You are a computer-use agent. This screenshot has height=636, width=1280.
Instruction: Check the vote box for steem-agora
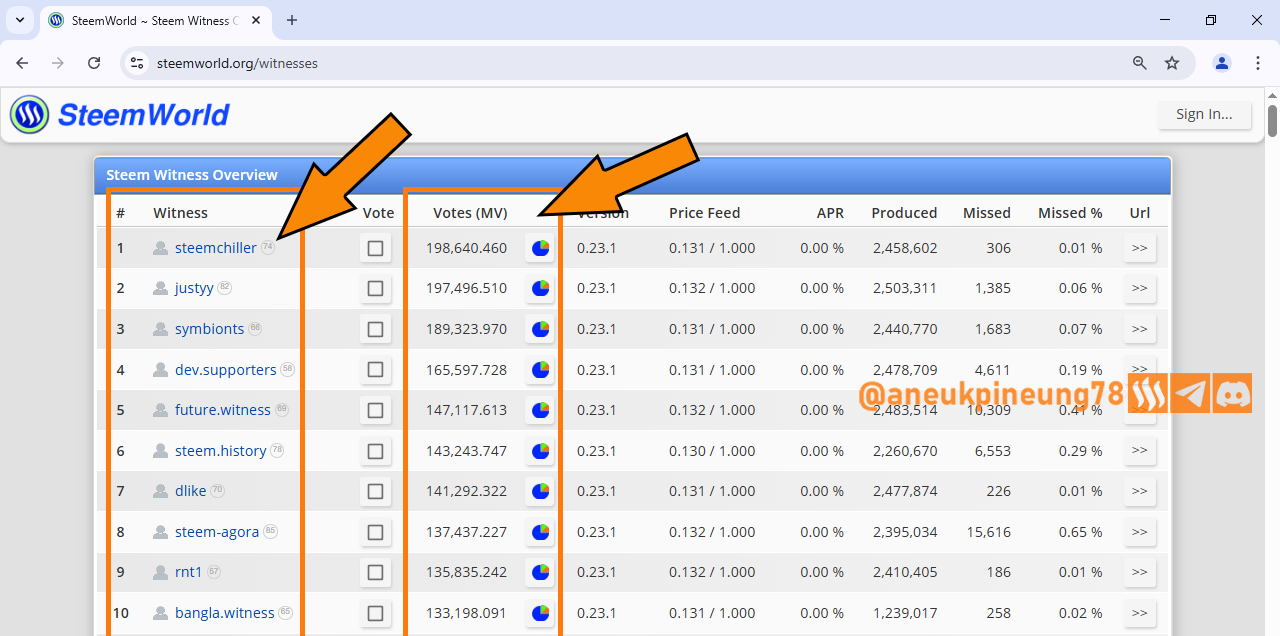(375, 532)
